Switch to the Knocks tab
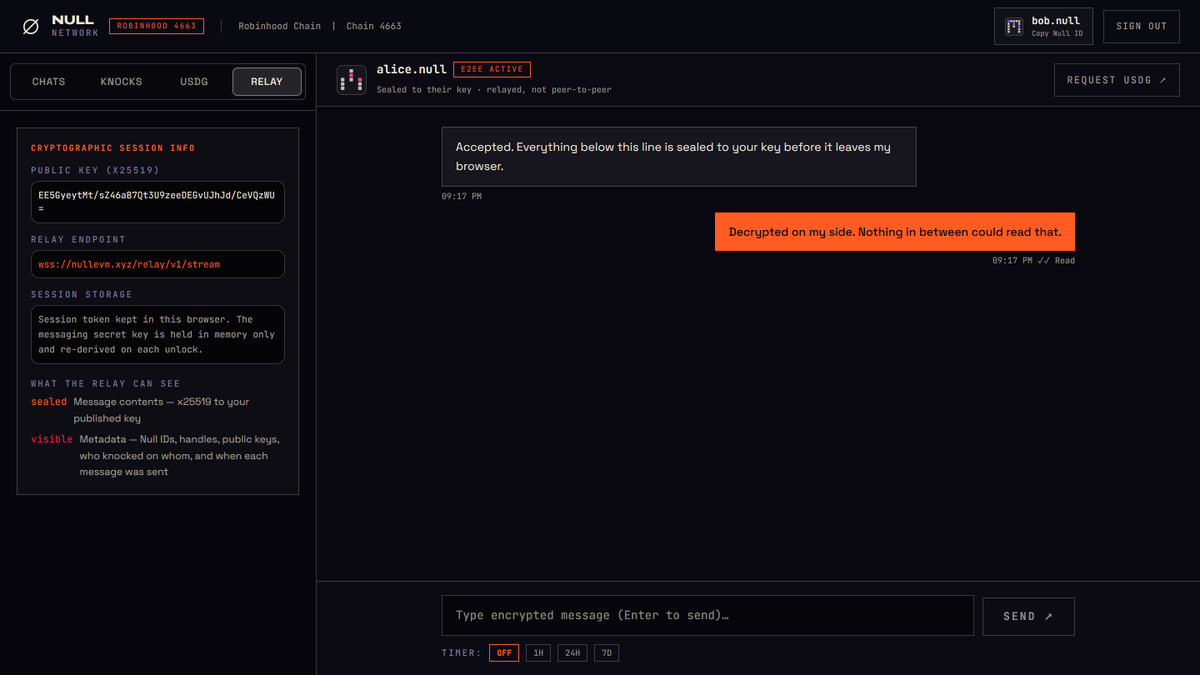 pos(121,81)
